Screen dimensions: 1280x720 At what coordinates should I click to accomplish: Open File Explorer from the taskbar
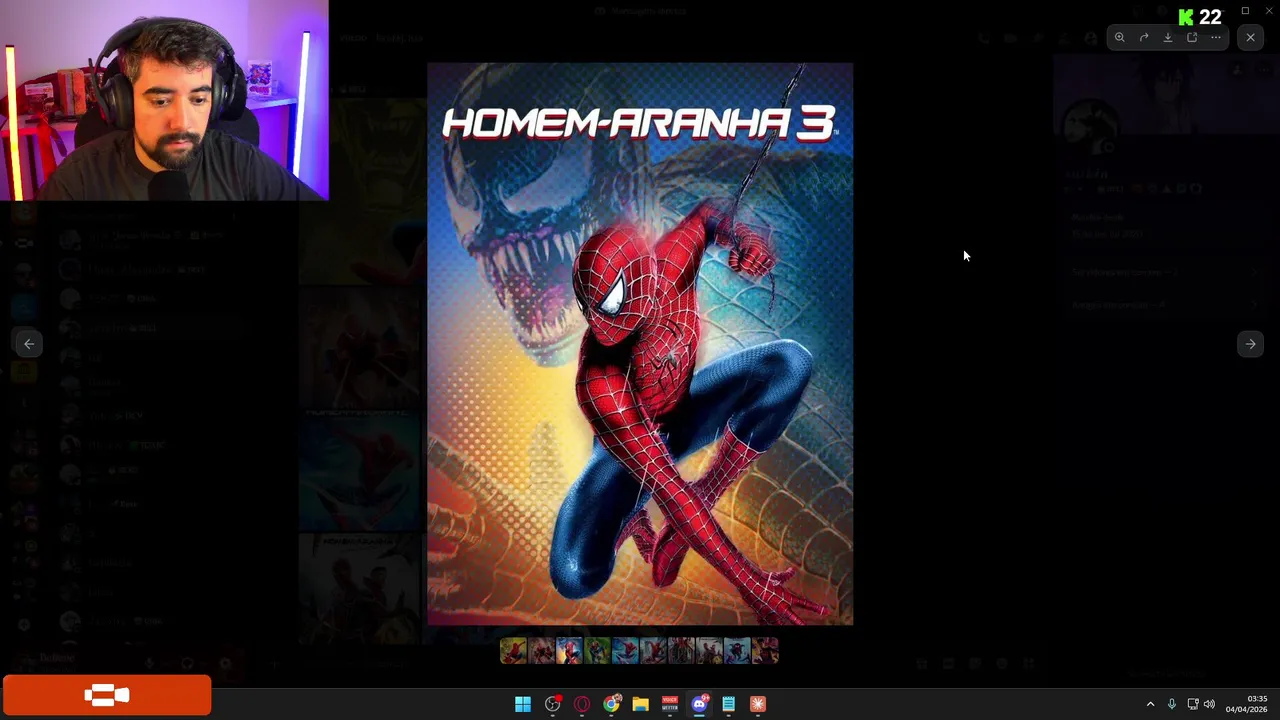pos(641,704)
